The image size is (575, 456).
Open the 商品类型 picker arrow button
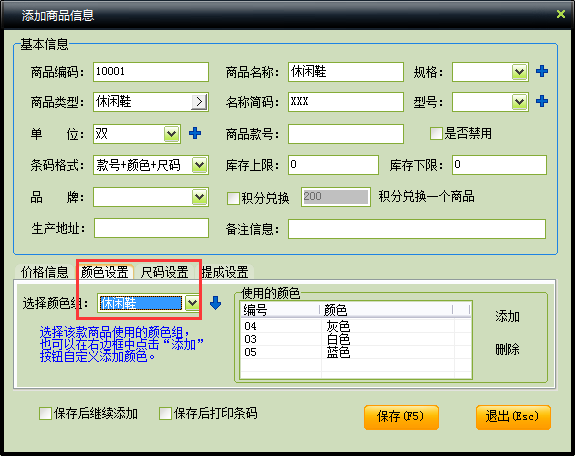(x=199, y=102)
